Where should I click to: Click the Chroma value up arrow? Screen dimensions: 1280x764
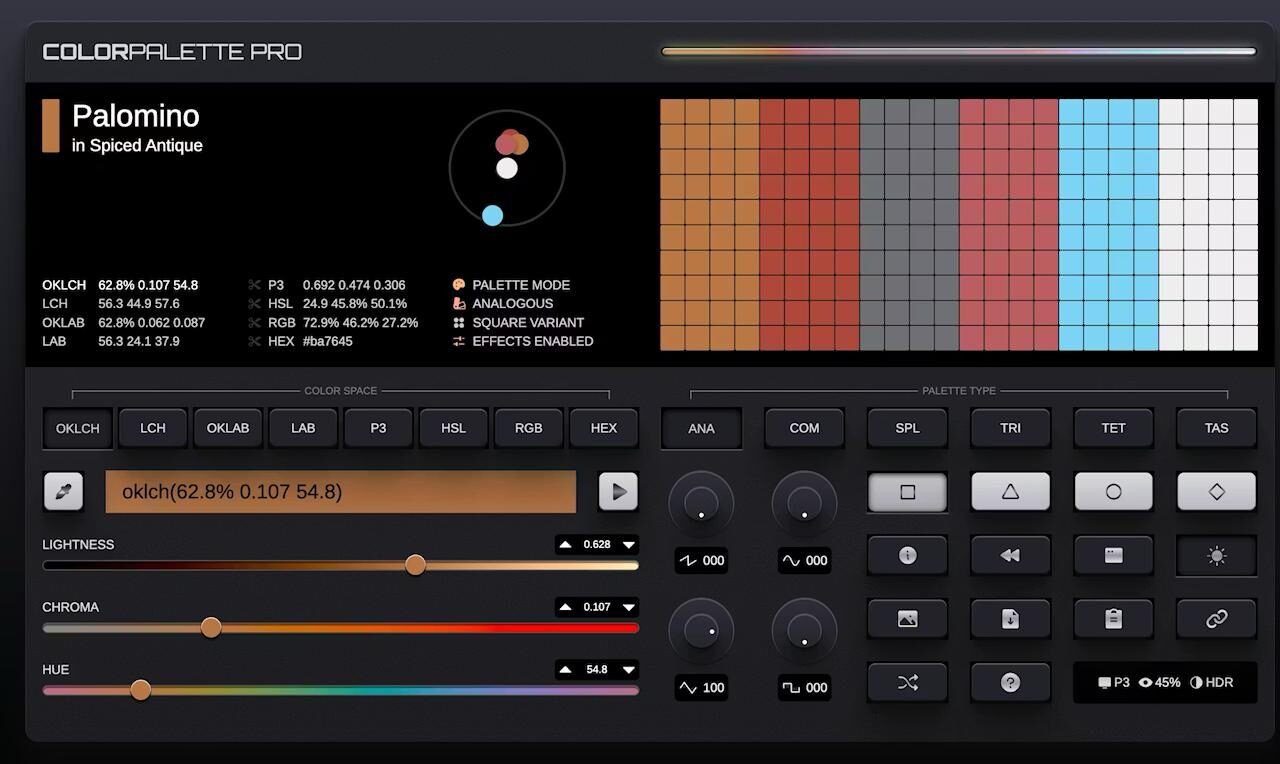pos(566,607)
